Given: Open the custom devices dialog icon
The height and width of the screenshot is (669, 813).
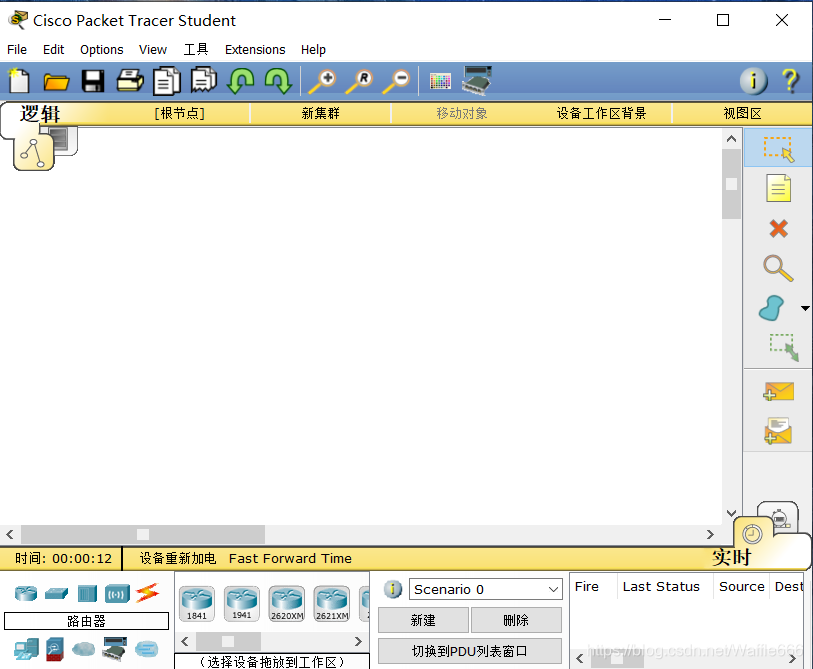Looking at the screenshot, I should click(476, 80).
